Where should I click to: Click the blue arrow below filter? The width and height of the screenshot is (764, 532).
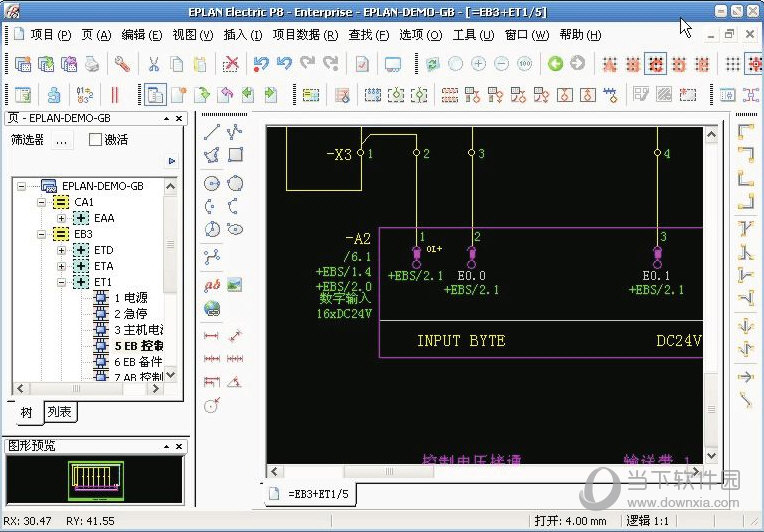tap(172, 161)
